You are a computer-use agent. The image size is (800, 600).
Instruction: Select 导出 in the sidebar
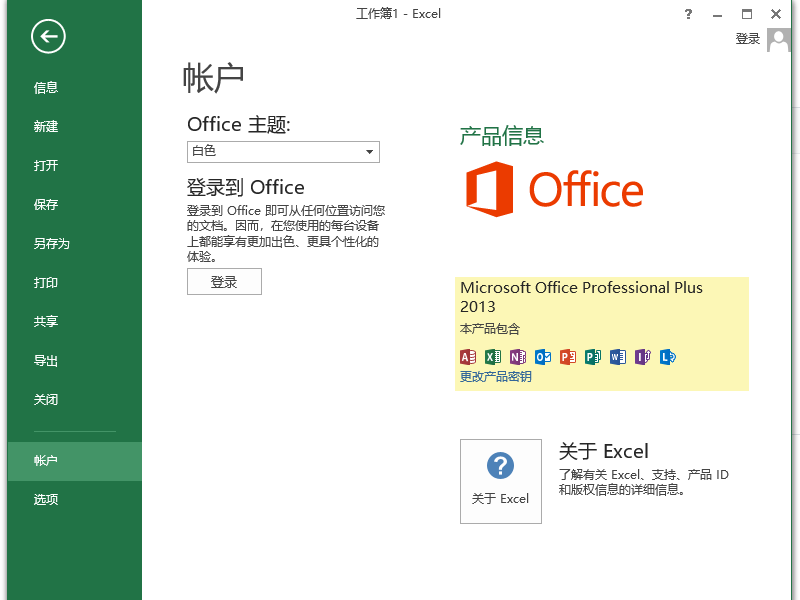coord(74,361)
